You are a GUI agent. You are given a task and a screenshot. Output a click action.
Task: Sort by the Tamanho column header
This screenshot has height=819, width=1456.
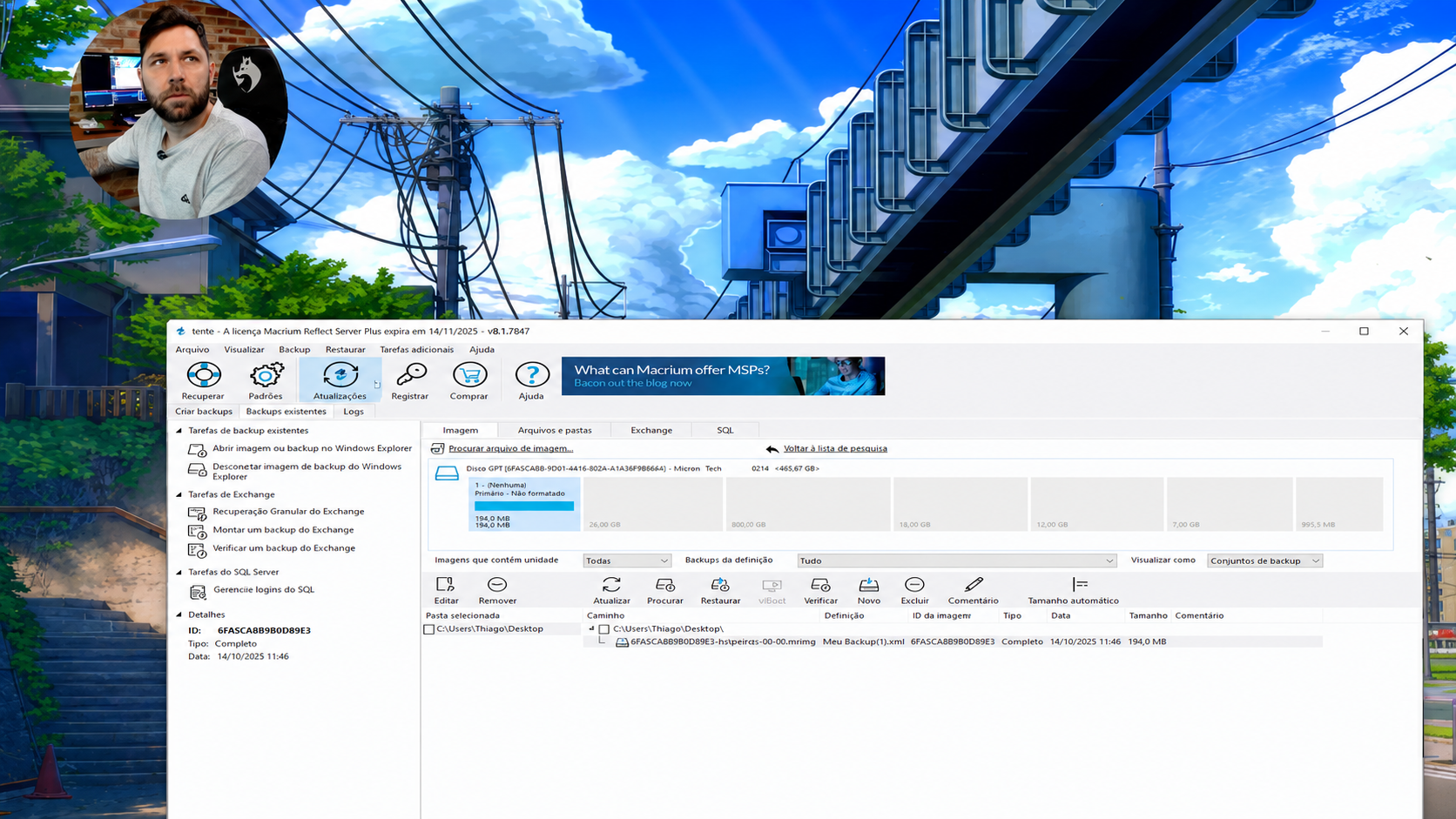tap(1148, 615)
